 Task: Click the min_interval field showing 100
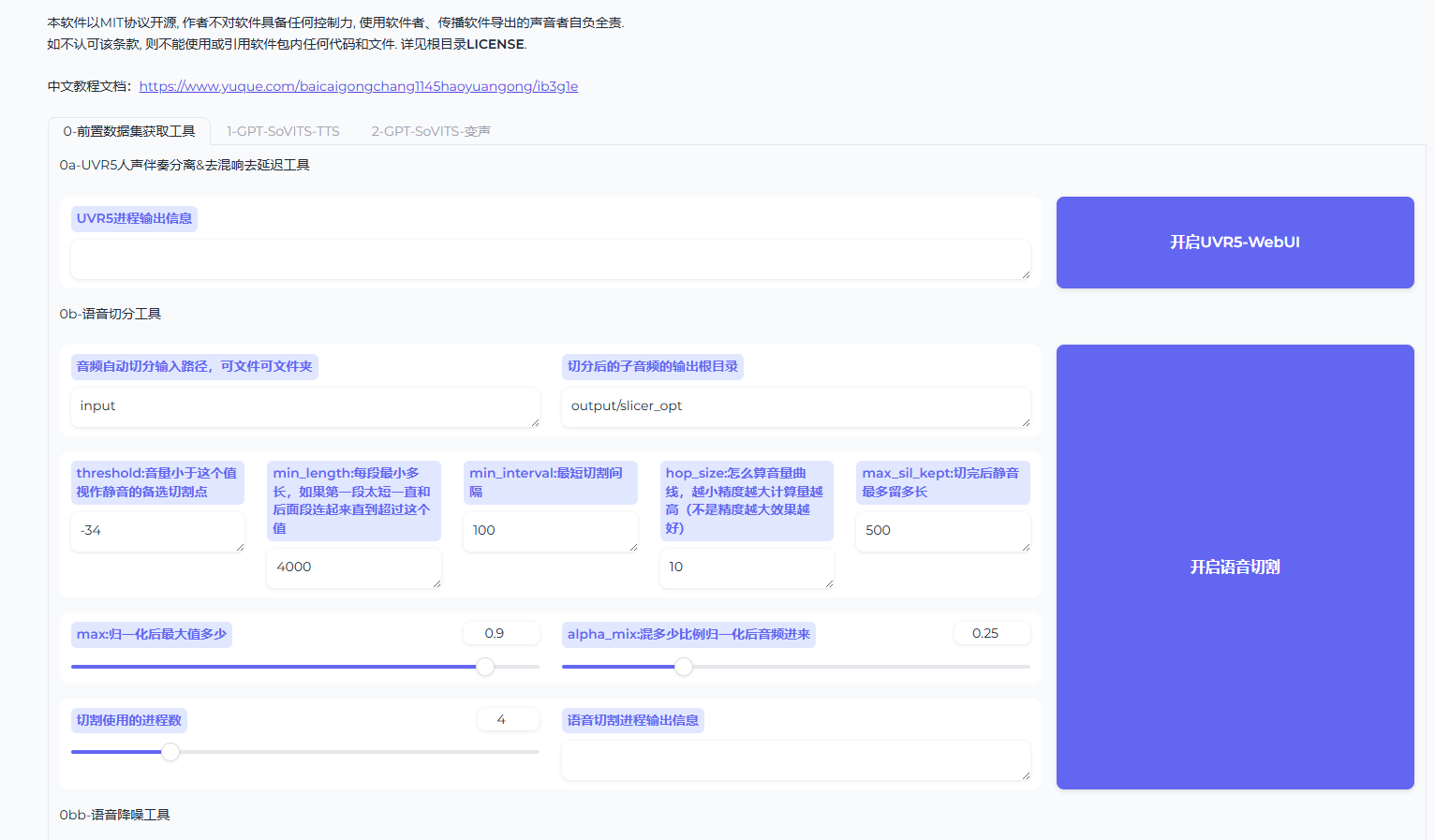pos(551,532)
